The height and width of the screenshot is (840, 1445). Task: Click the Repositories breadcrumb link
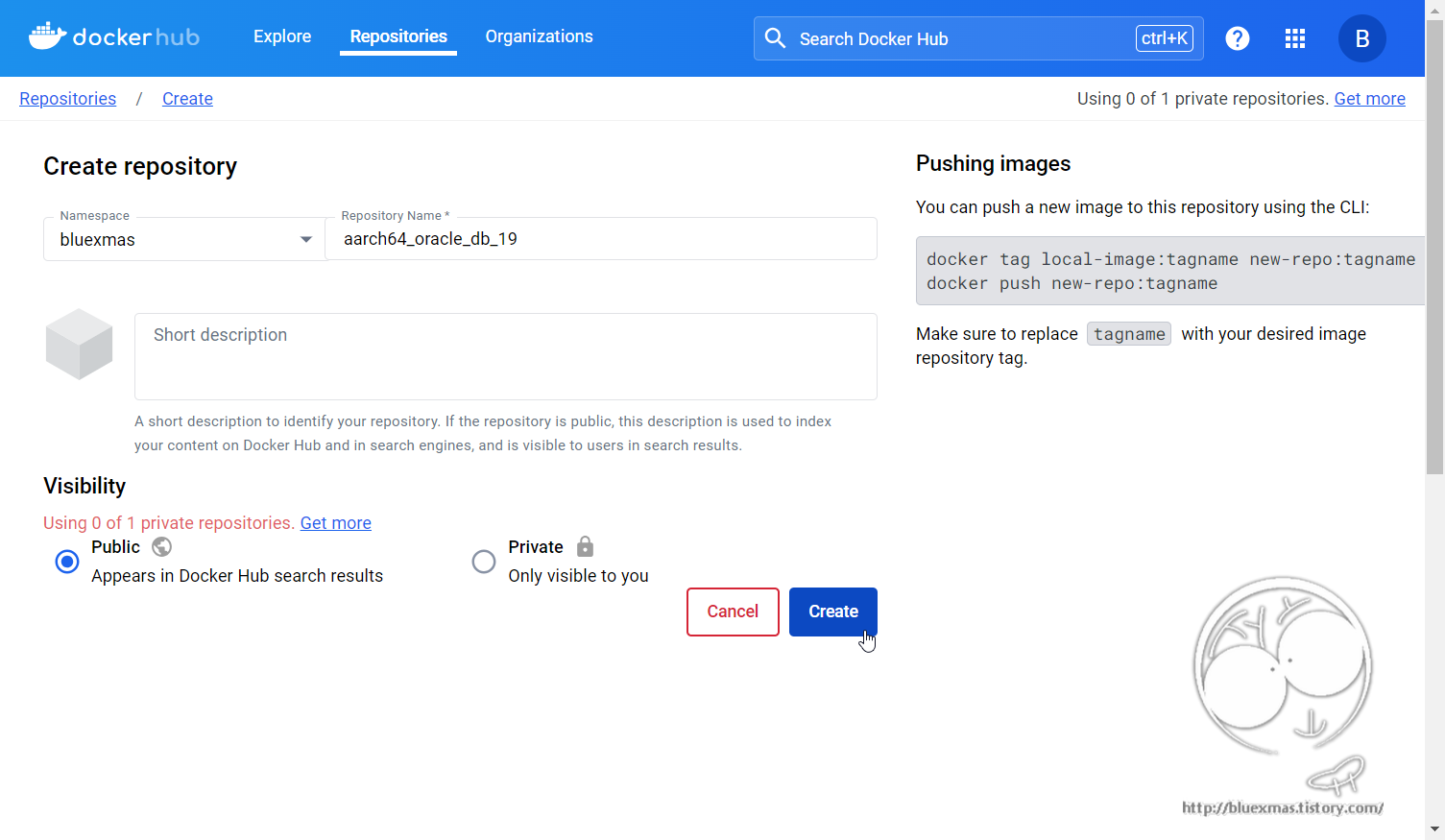(x=68, y=99)
